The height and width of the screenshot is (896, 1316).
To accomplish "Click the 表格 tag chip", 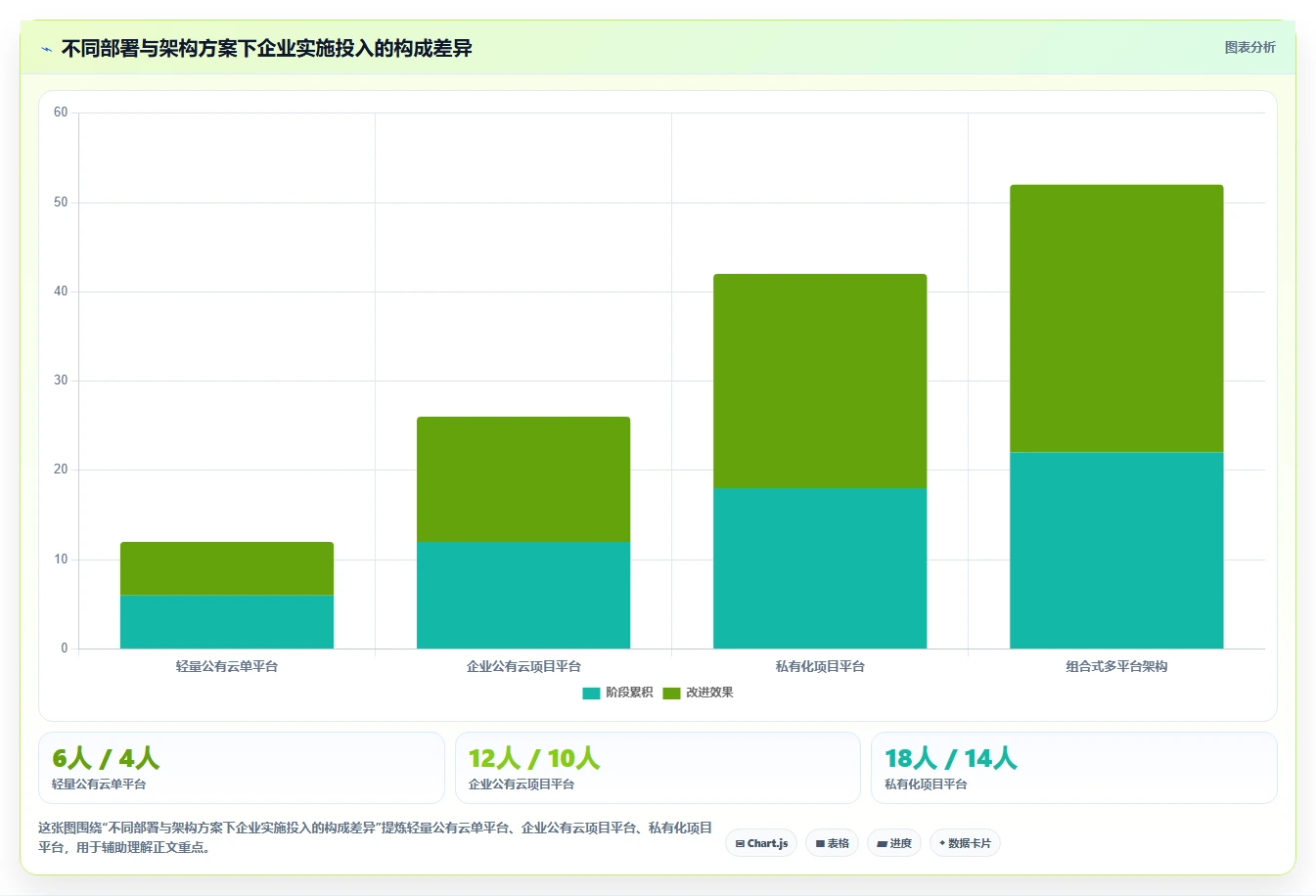I will [832, 843].
